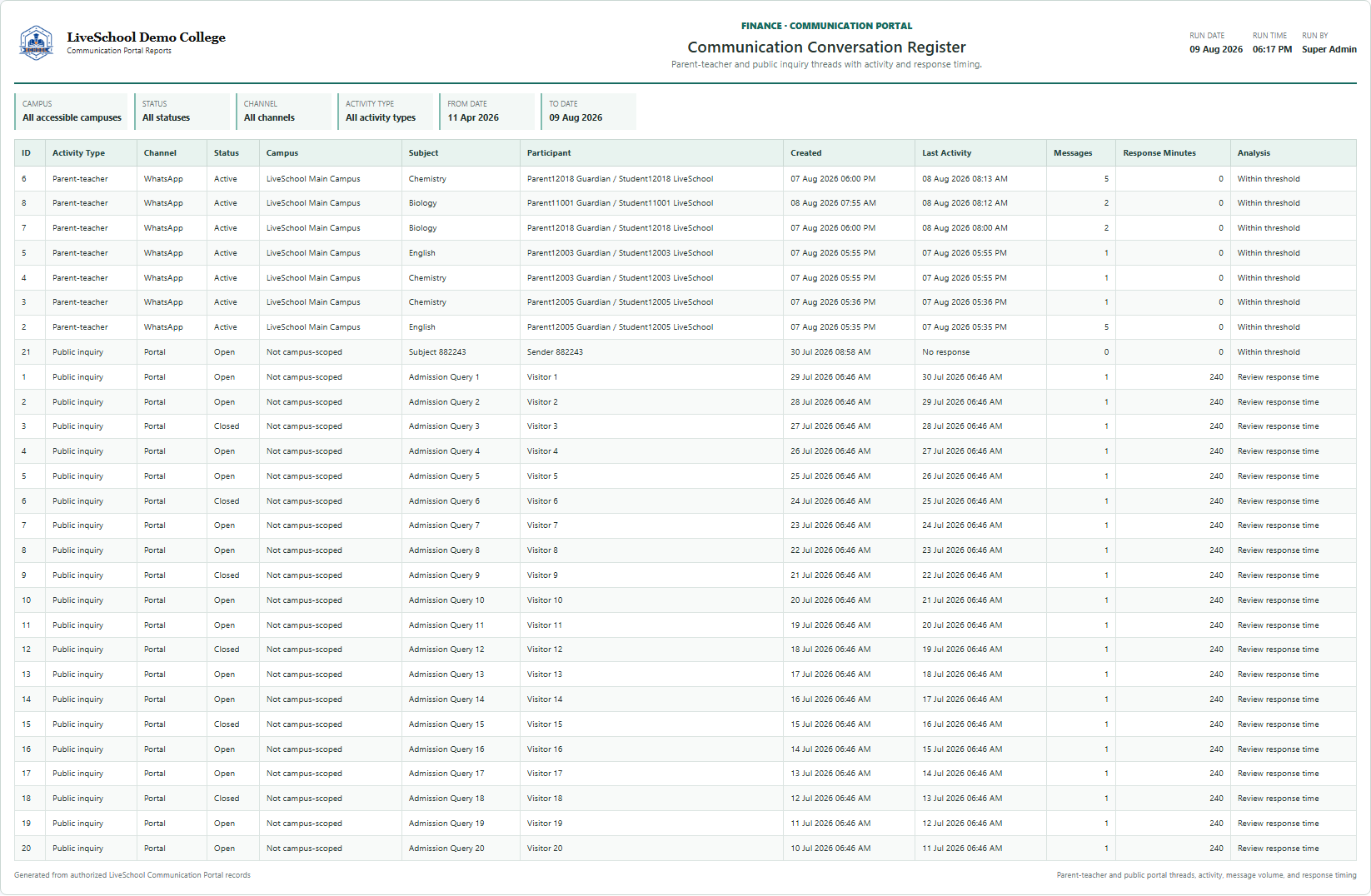Click subject 'Admission Query 20'
The height and width of the screenshot is (896, 1371).
click(446, 849)
